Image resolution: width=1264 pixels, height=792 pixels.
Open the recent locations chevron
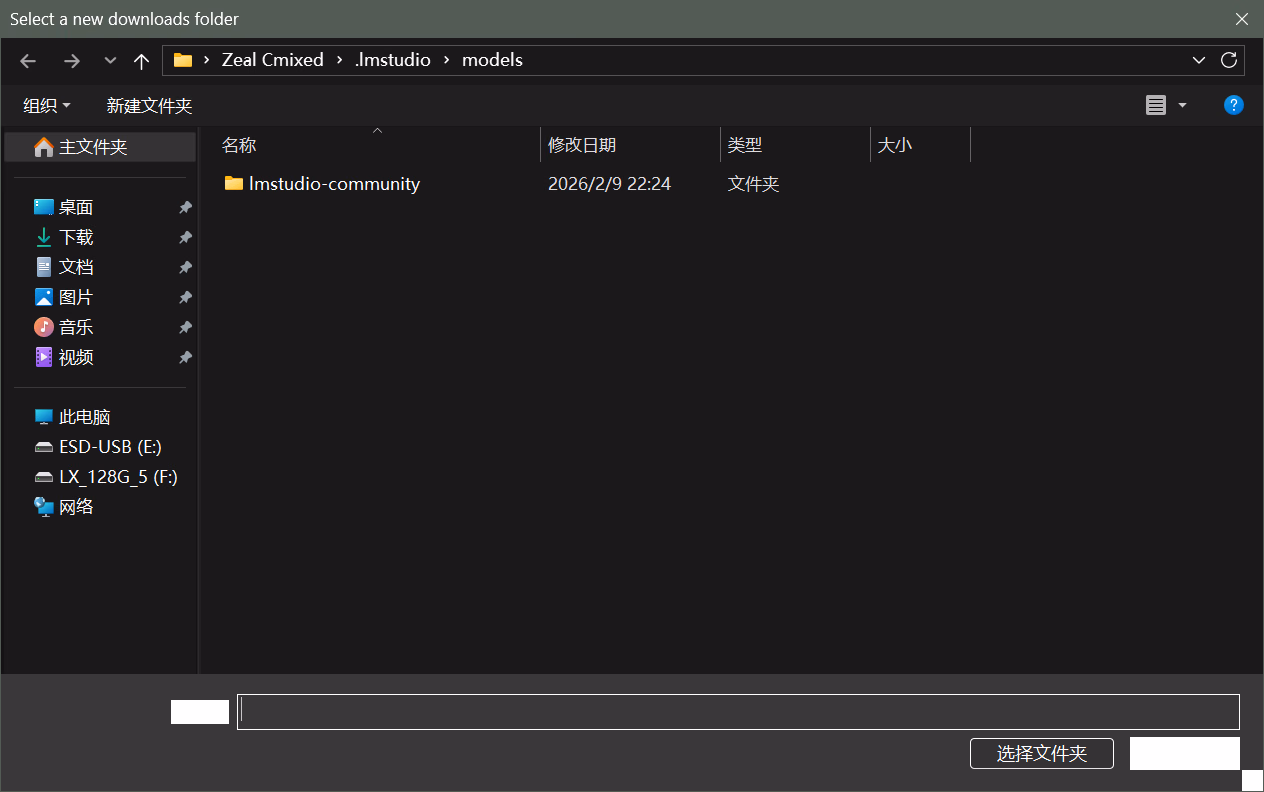110,61
